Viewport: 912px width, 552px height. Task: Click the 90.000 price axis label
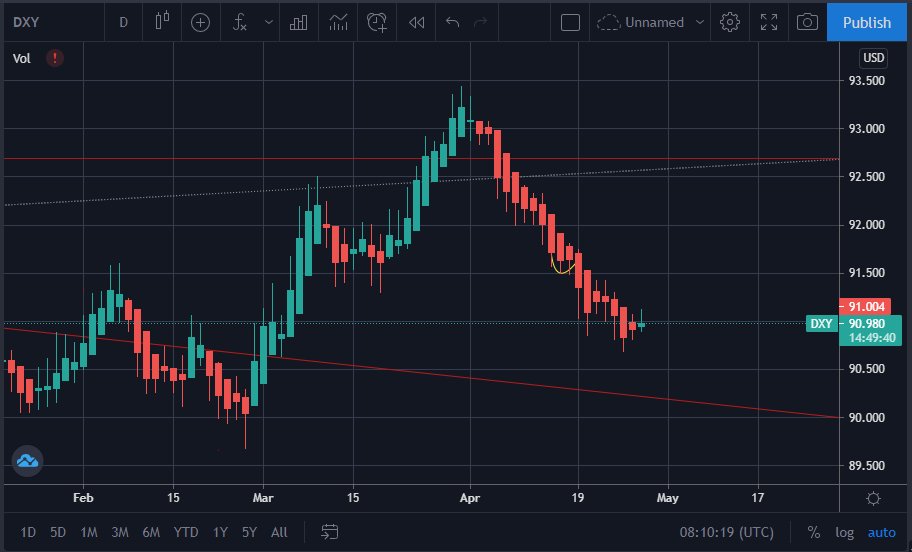tap(867, 417)
